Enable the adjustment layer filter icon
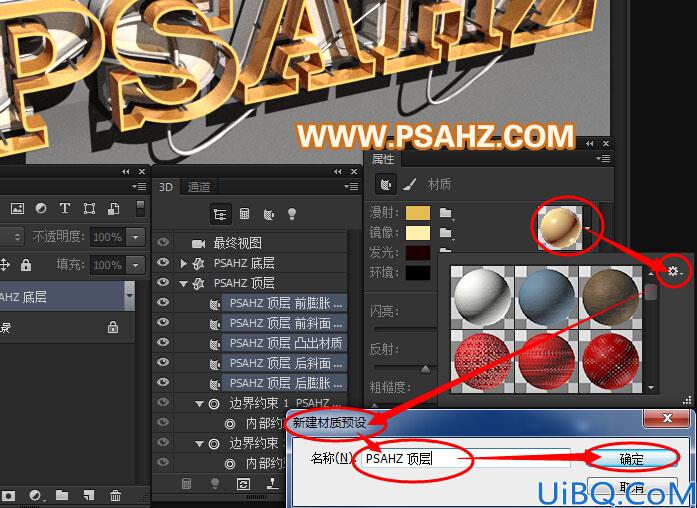Image resolution: width=697 pixels, height=508 pixels. [41, 208]
